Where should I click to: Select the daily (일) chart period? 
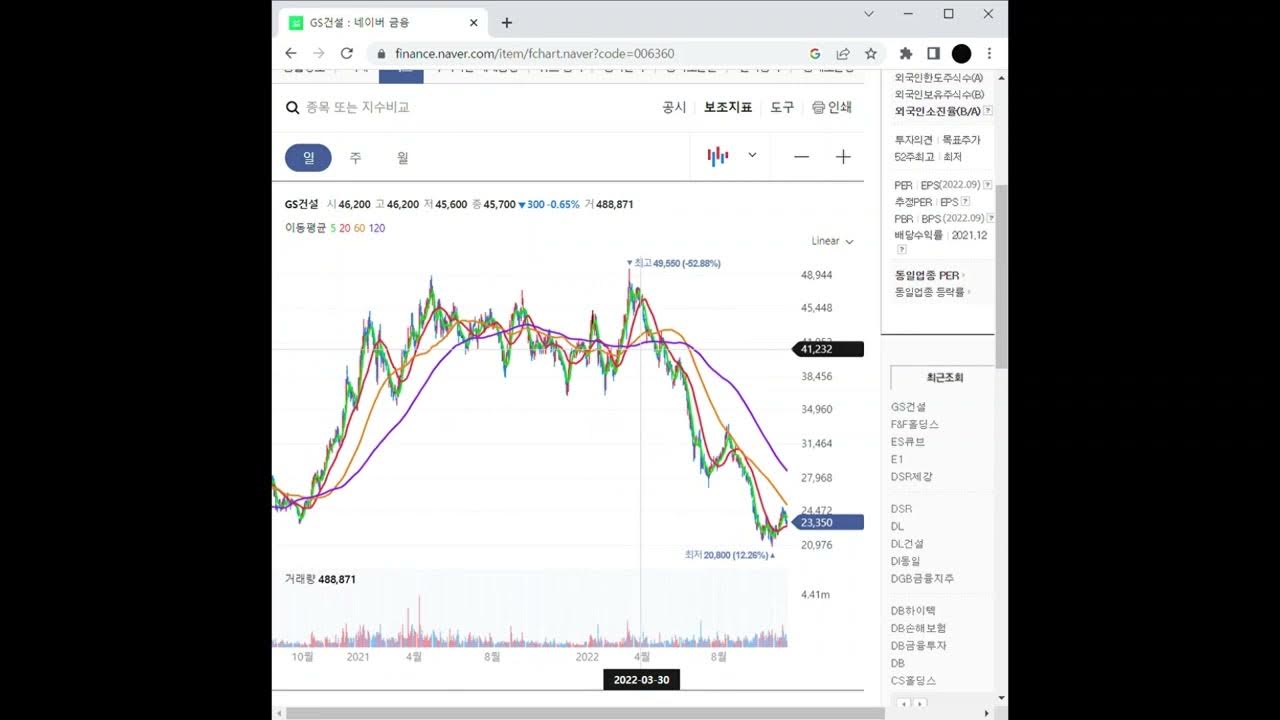[x=308, y=157]
